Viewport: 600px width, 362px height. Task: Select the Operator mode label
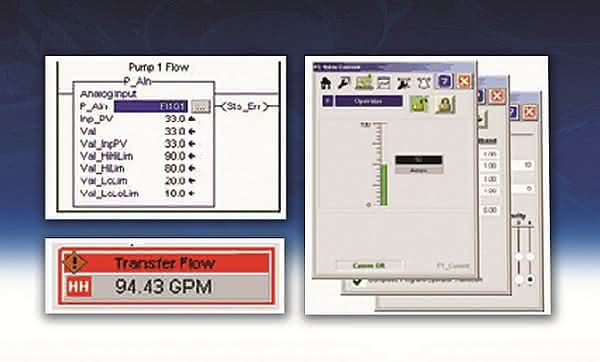[x=368, y=101]
